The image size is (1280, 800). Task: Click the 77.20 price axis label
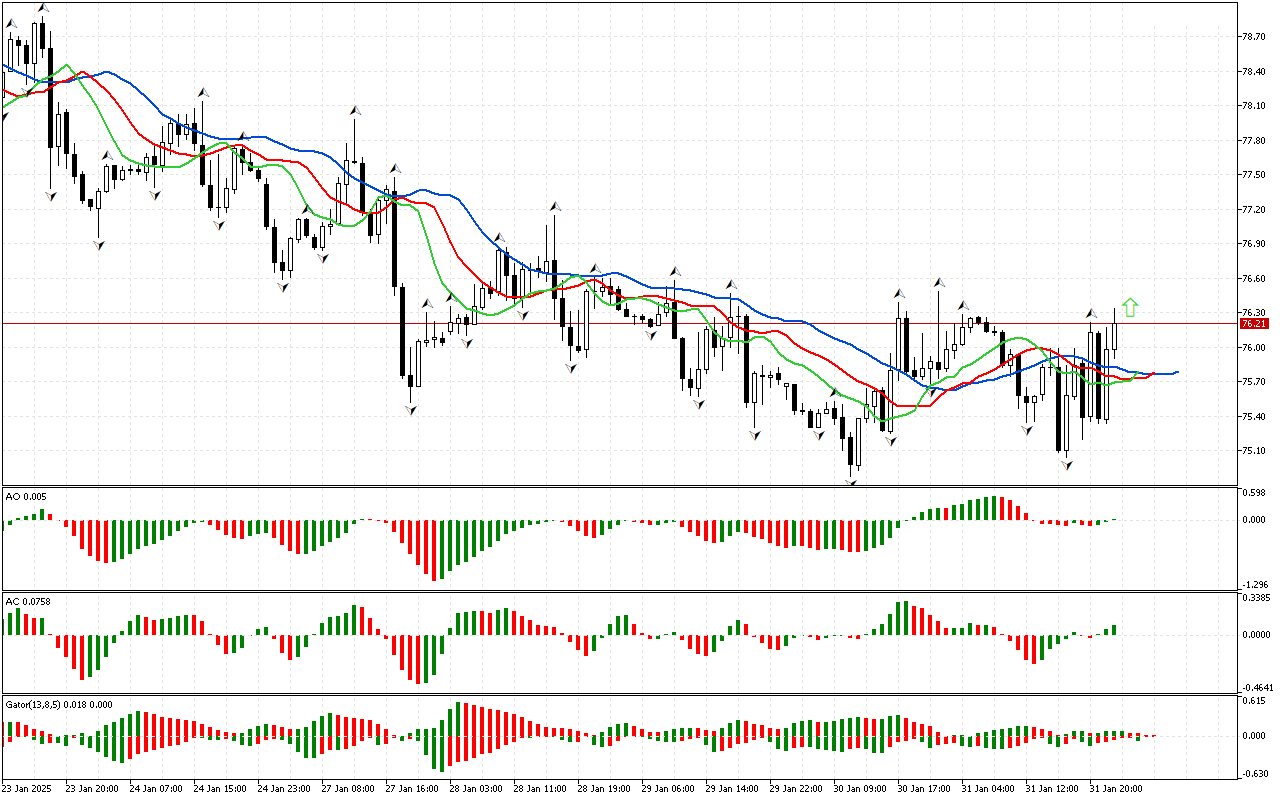(1253, 210)
